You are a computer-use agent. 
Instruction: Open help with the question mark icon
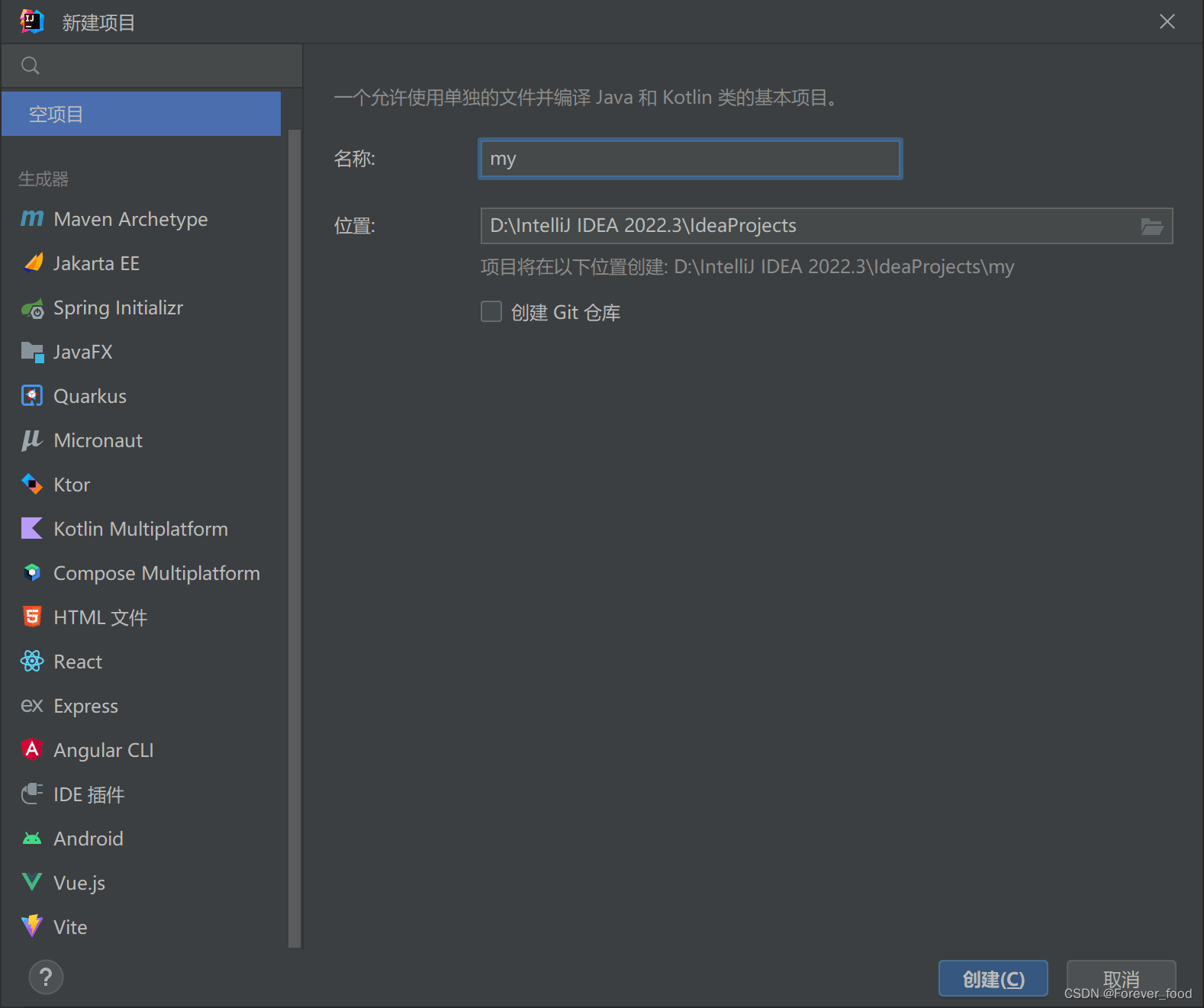(x=46, y=977)
